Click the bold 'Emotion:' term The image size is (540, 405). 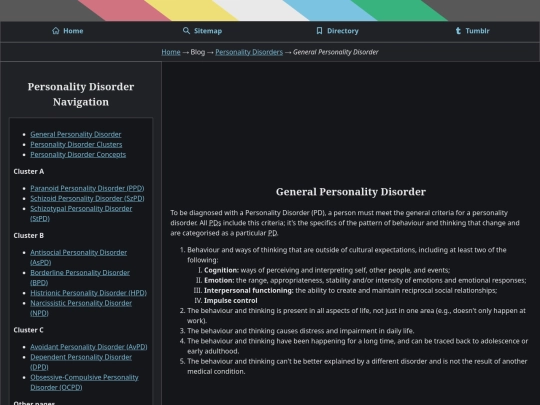tap(219, 280)
